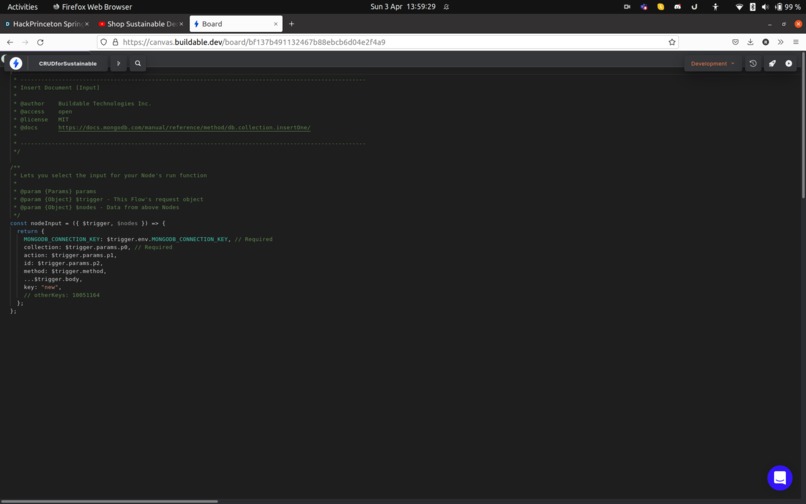Click the horizontal scrollbar at the bottom
This screenshot has height=504, width=806.
click(x=109, y=501)
